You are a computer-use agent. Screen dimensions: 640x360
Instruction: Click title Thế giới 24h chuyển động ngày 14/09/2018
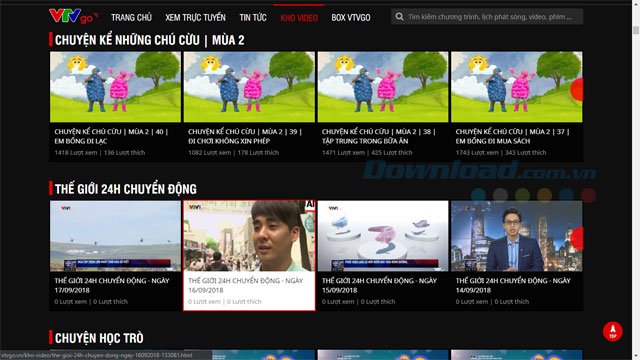[x=513, y=285]
